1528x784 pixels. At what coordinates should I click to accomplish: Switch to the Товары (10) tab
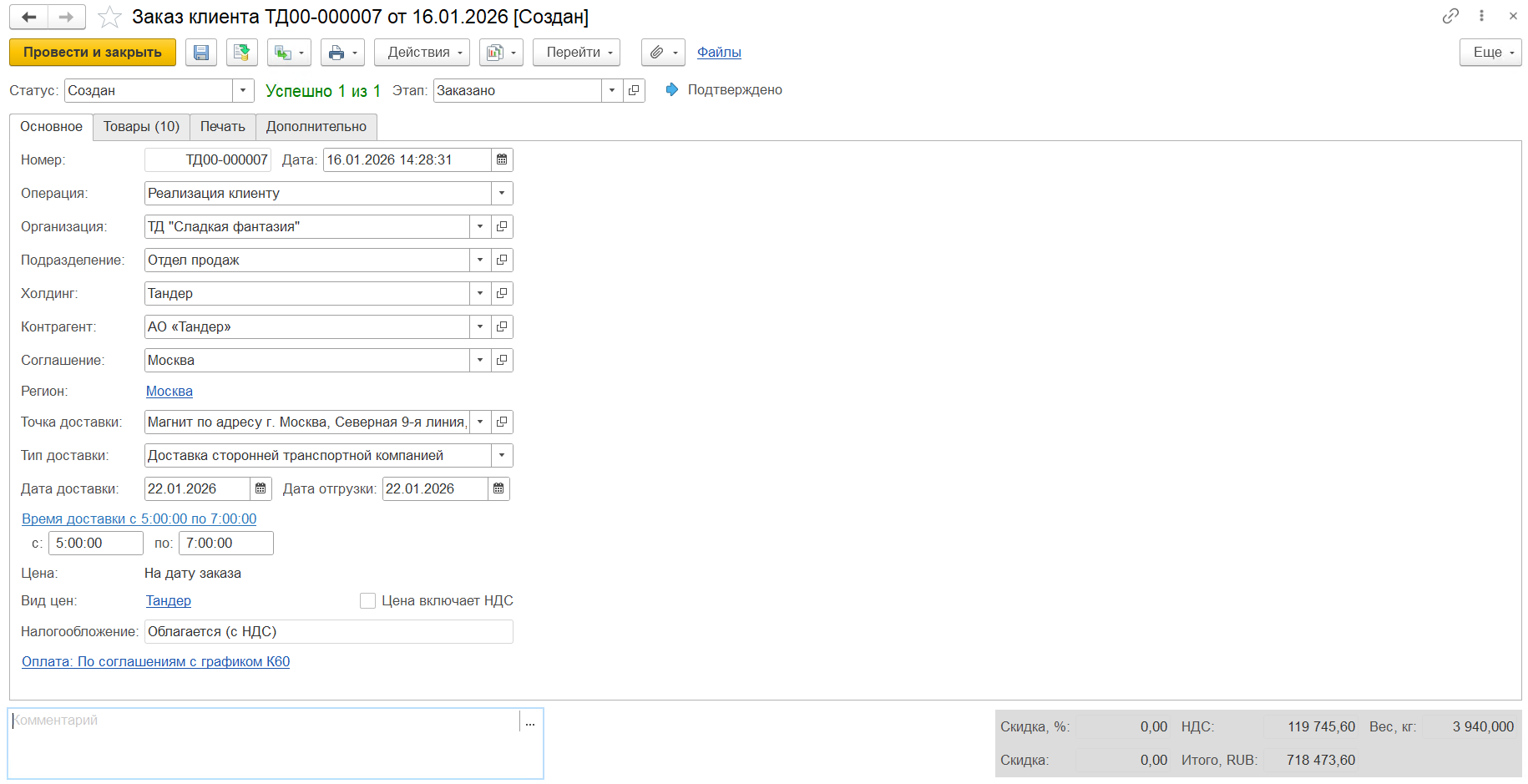[x=141, y=127]
